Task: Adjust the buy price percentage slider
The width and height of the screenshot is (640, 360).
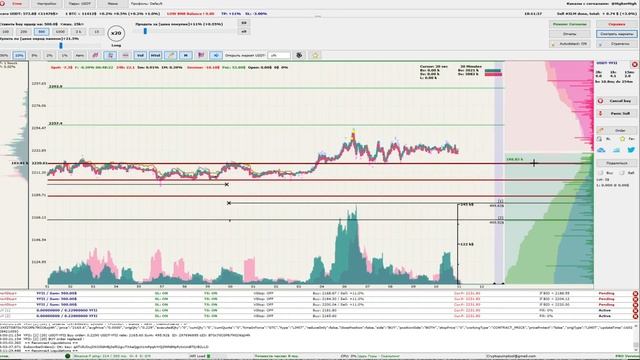Action: pos(61,45)
